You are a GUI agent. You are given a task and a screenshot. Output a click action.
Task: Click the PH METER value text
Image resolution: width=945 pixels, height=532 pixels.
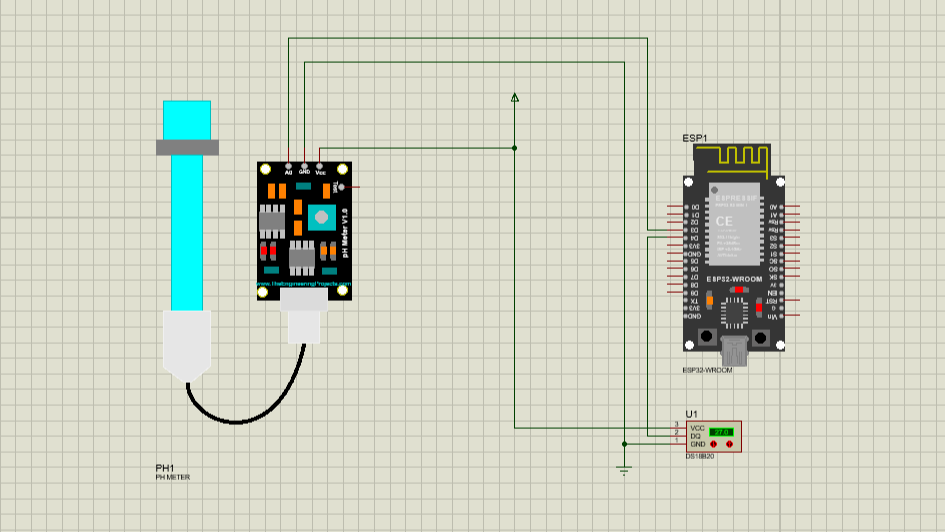[x=173, y=477]
